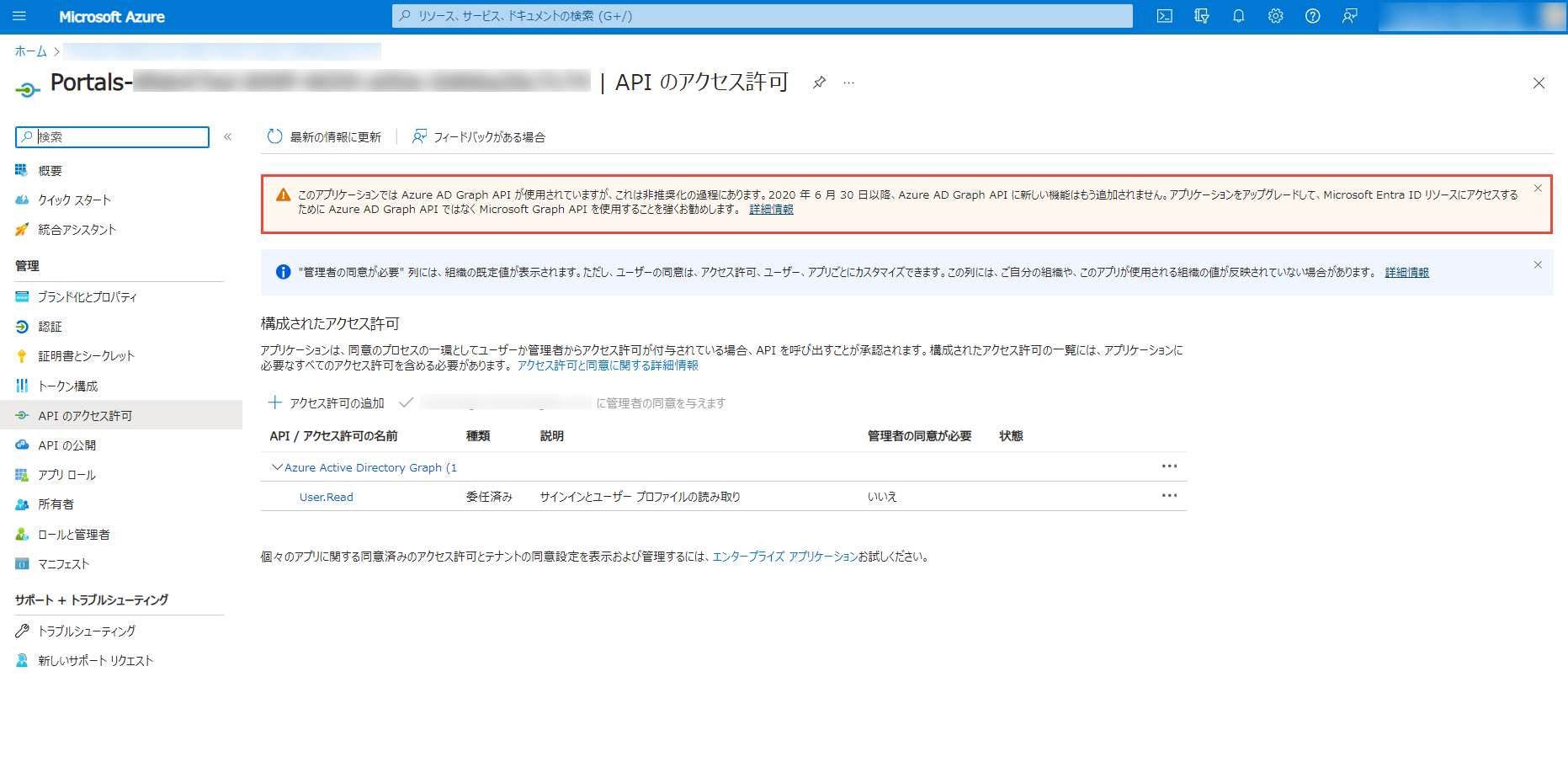Click the grant admin consent button
Image resolution: width=1568 pixels, height=778 pixels.
[x=562, y=402]
